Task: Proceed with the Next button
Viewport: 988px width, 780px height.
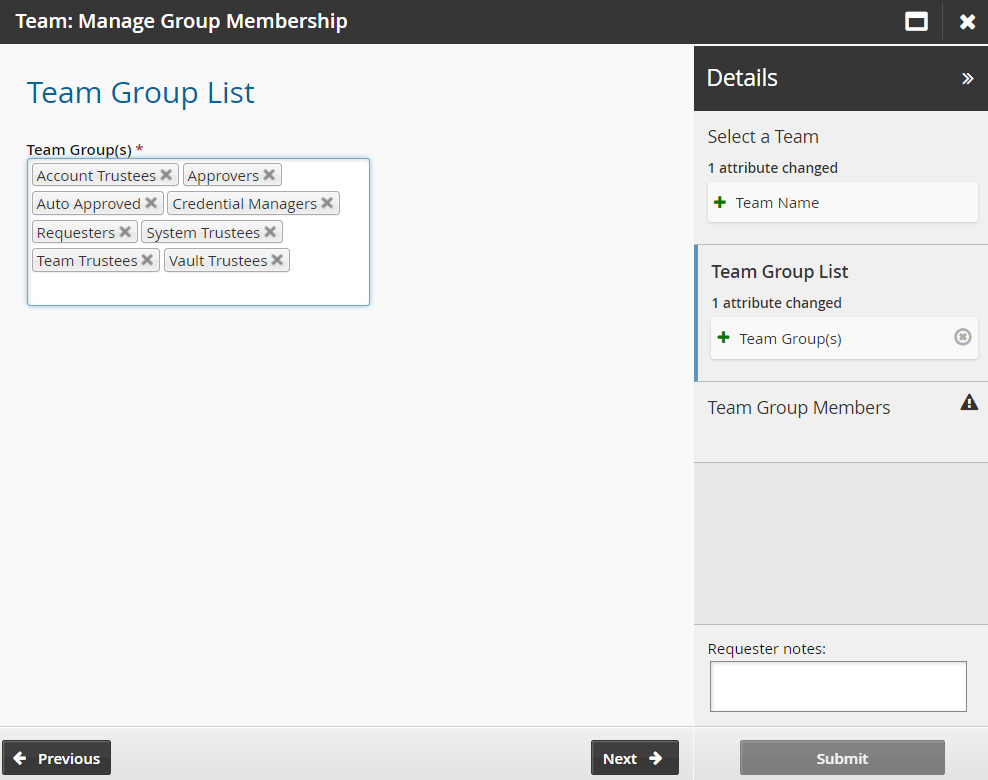Action: [x=634, y=758]
